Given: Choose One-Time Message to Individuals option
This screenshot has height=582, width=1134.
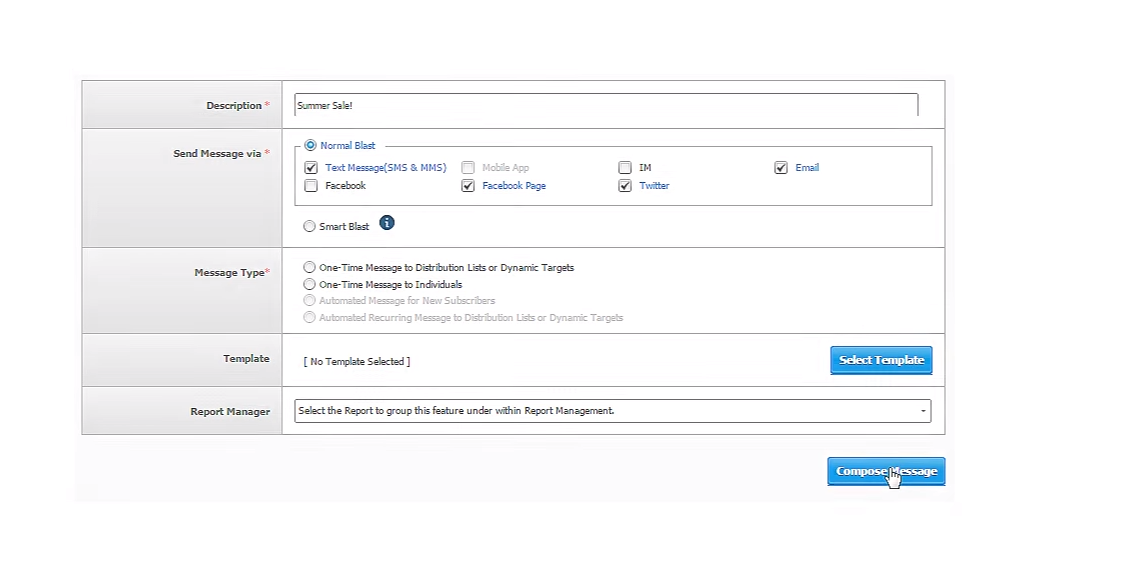Looking at the screenshot, I should pyautogui.click(x=309, y=285).
